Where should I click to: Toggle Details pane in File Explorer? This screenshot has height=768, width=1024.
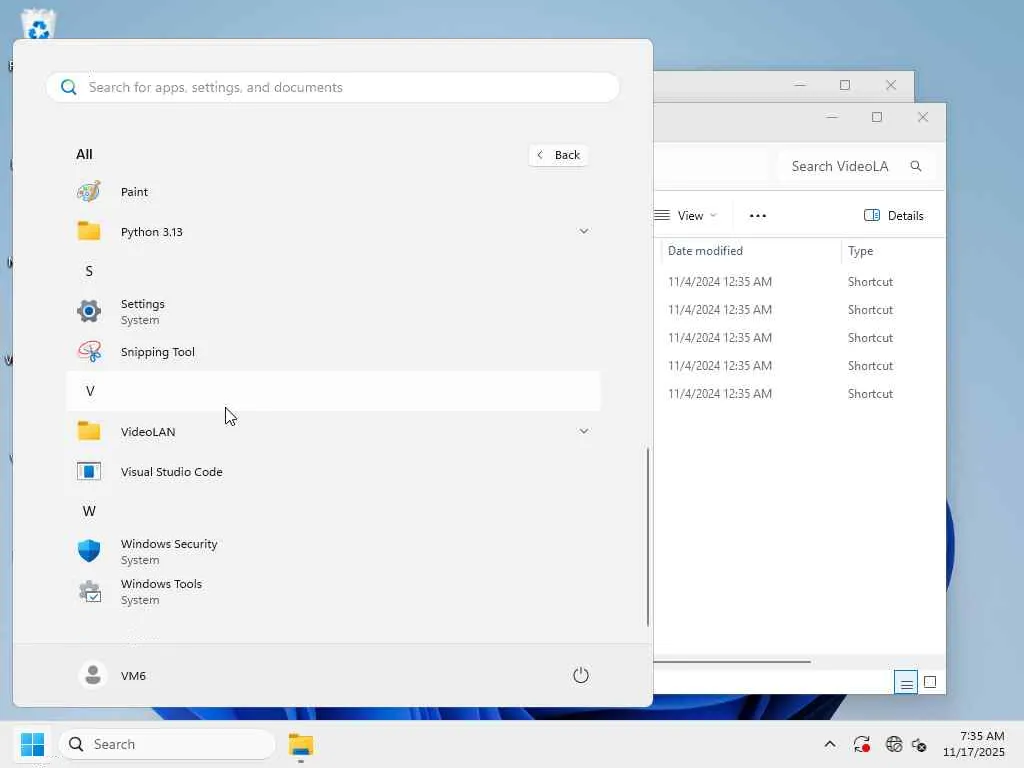(893, 216)
